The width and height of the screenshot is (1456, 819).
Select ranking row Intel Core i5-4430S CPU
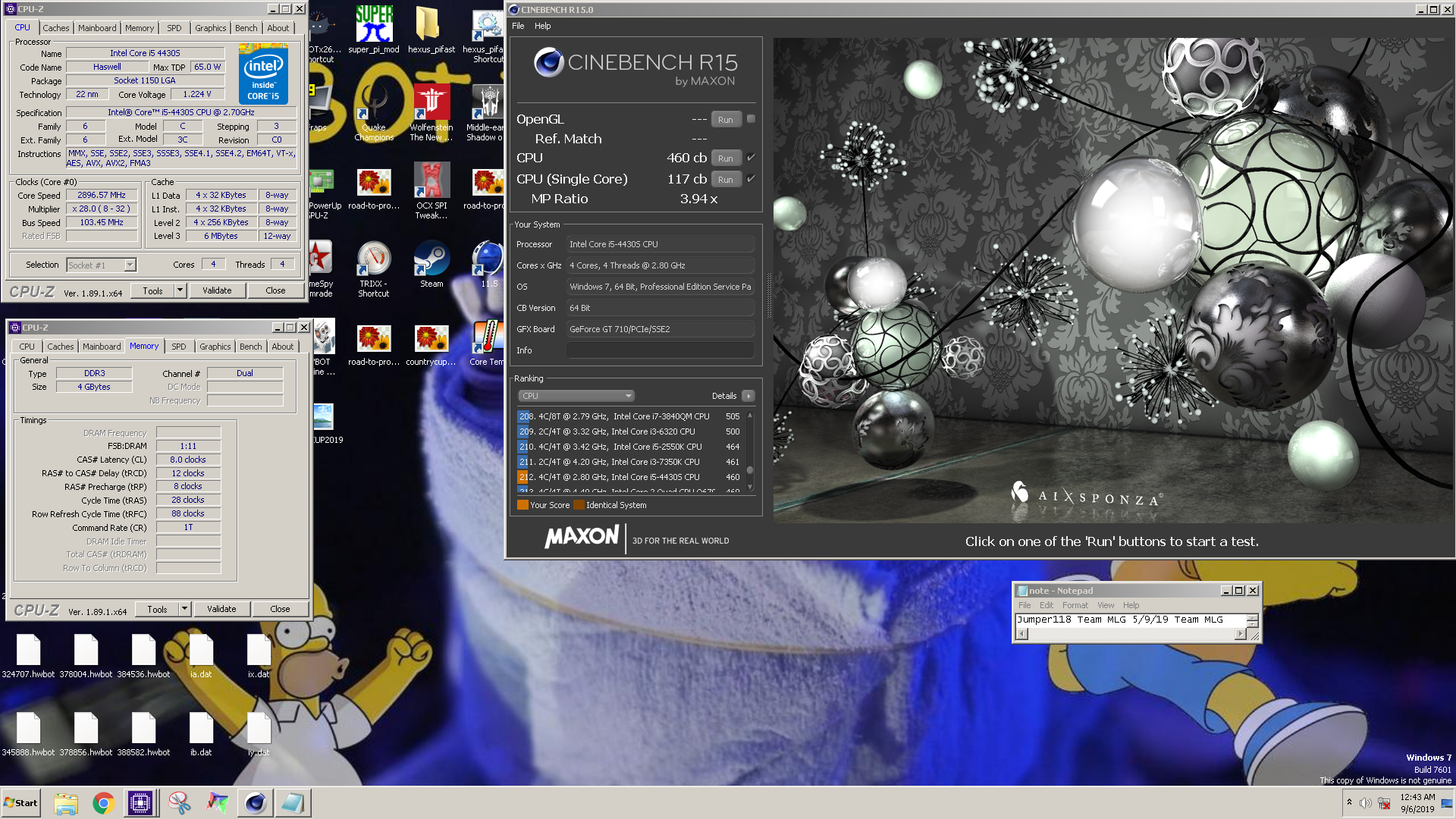coord(629,477)
